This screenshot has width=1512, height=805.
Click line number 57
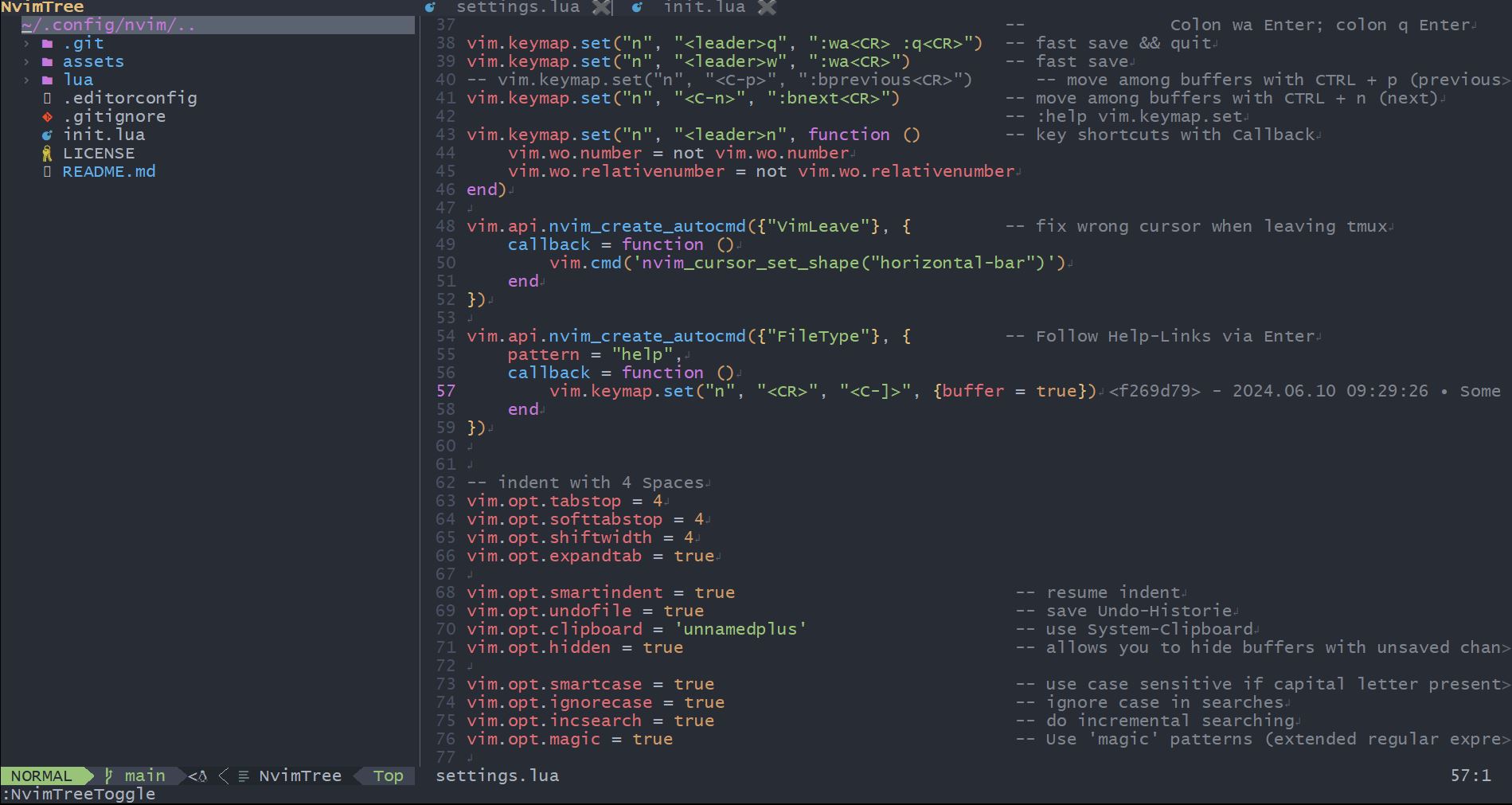pyautogui.click(x=446, y=391)
